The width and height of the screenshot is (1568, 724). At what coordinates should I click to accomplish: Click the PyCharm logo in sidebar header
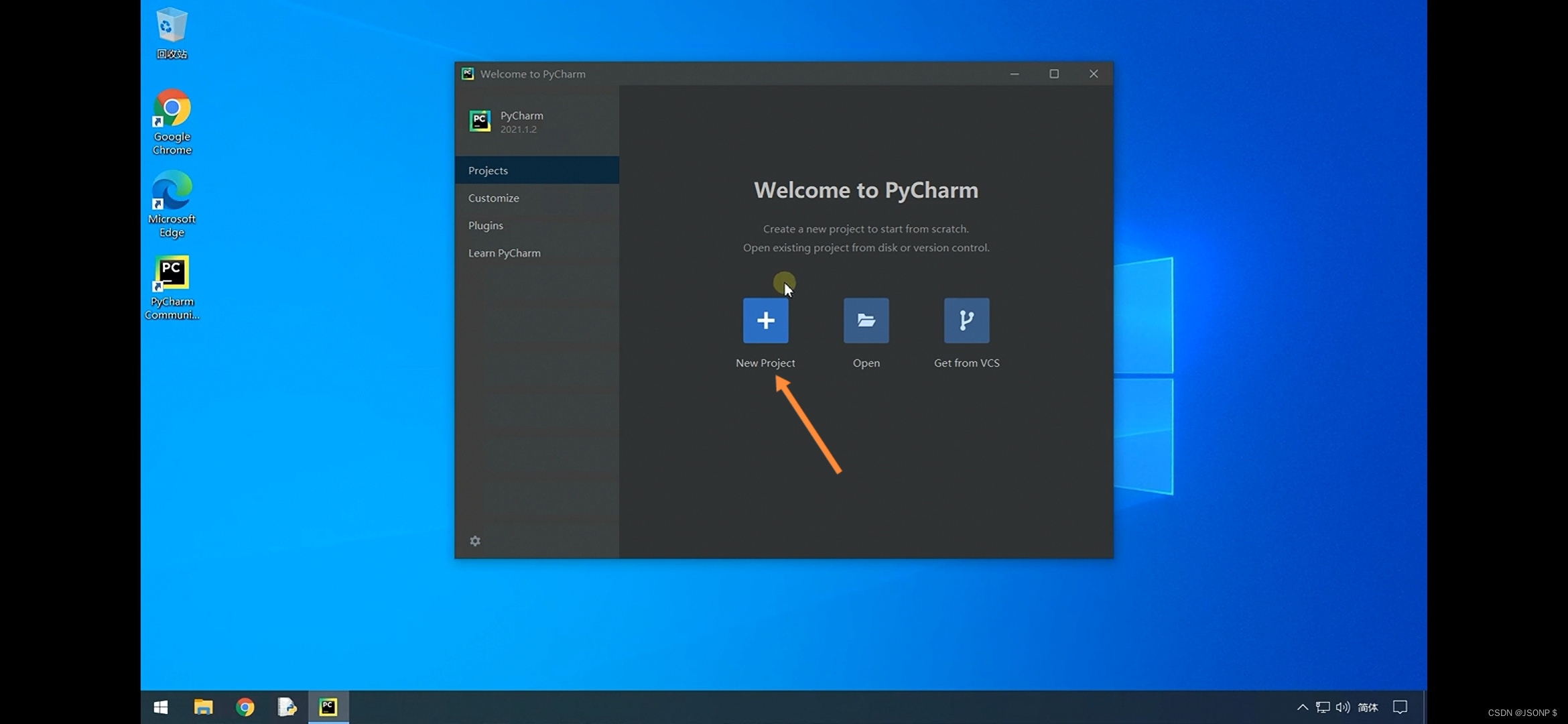coord(480,121)
